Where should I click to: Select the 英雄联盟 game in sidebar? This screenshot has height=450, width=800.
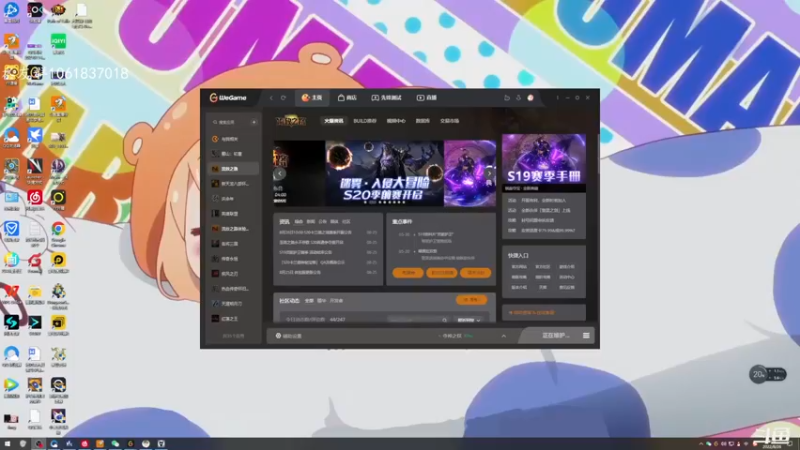coord(233,214)
